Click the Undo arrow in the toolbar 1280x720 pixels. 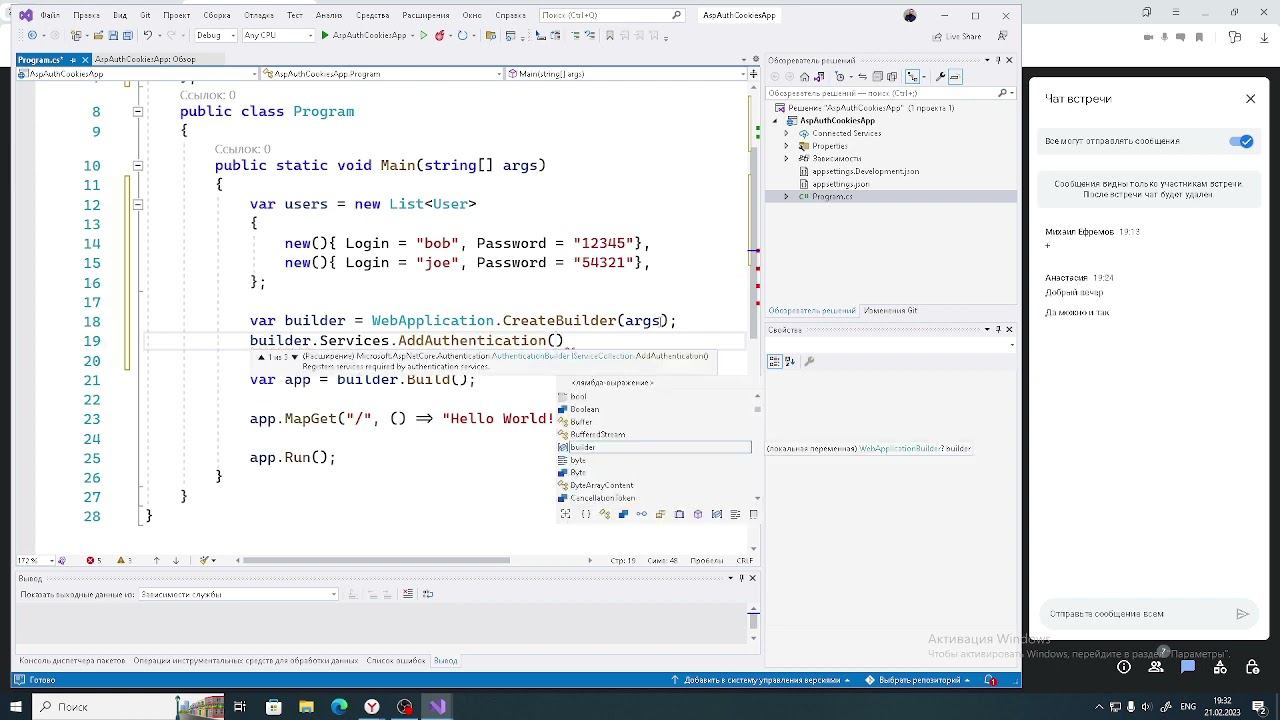pos(148,35)
